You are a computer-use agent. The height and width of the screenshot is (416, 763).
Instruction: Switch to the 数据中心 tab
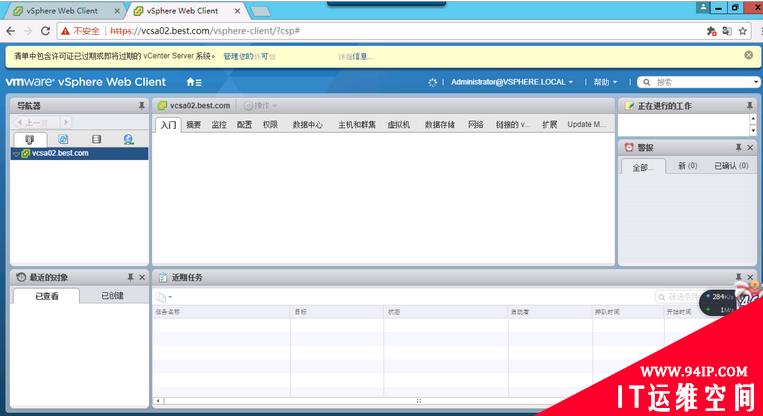(308, 125)
